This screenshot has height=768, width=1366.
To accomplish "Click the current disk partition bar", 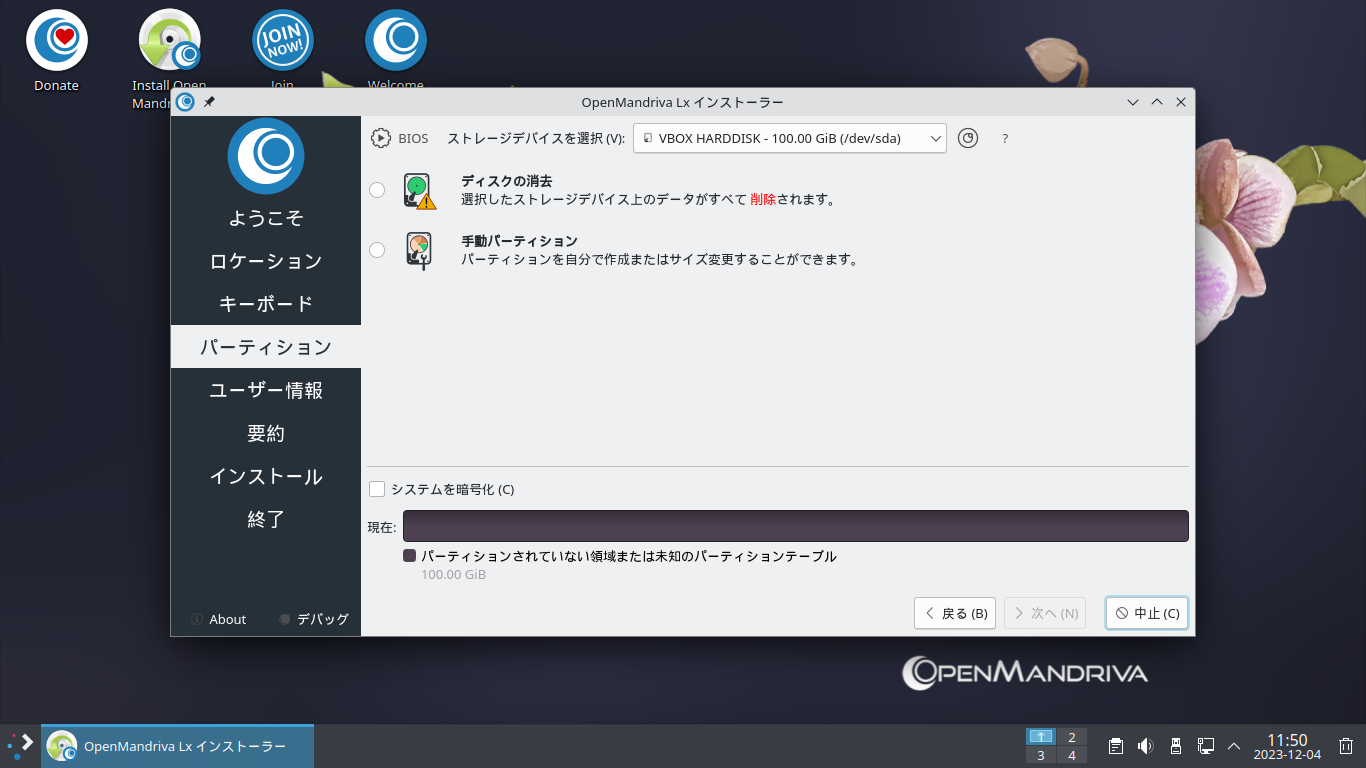I will click(796, 526).
